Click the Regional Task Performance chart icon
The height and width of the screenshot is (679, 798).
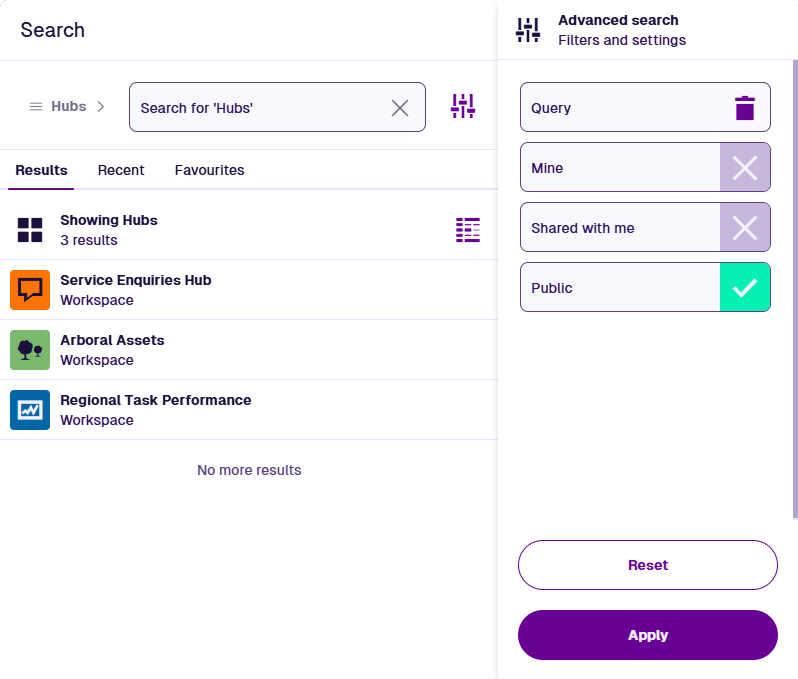click(30, 410)
